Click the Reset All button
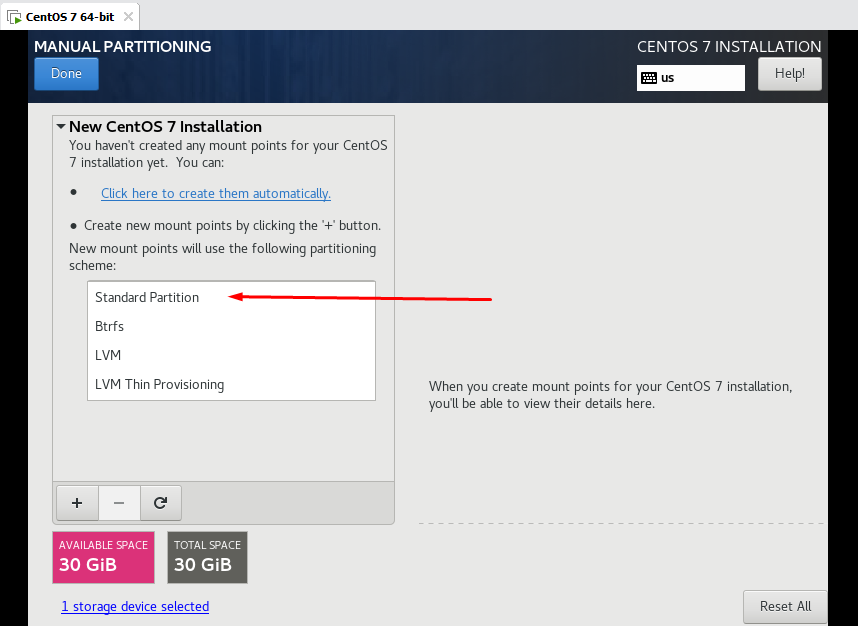Viewport: 858px width, 626px height. click(x=785, y=606)
